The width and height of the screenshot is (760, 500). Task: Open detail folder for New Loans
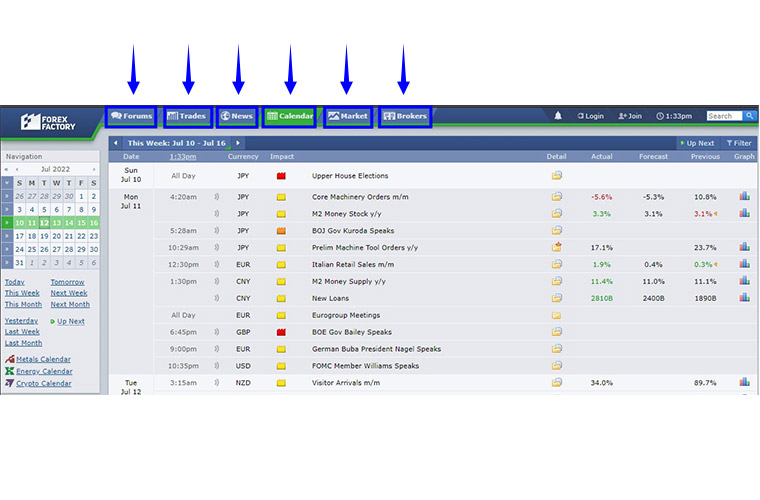[556, 298]
